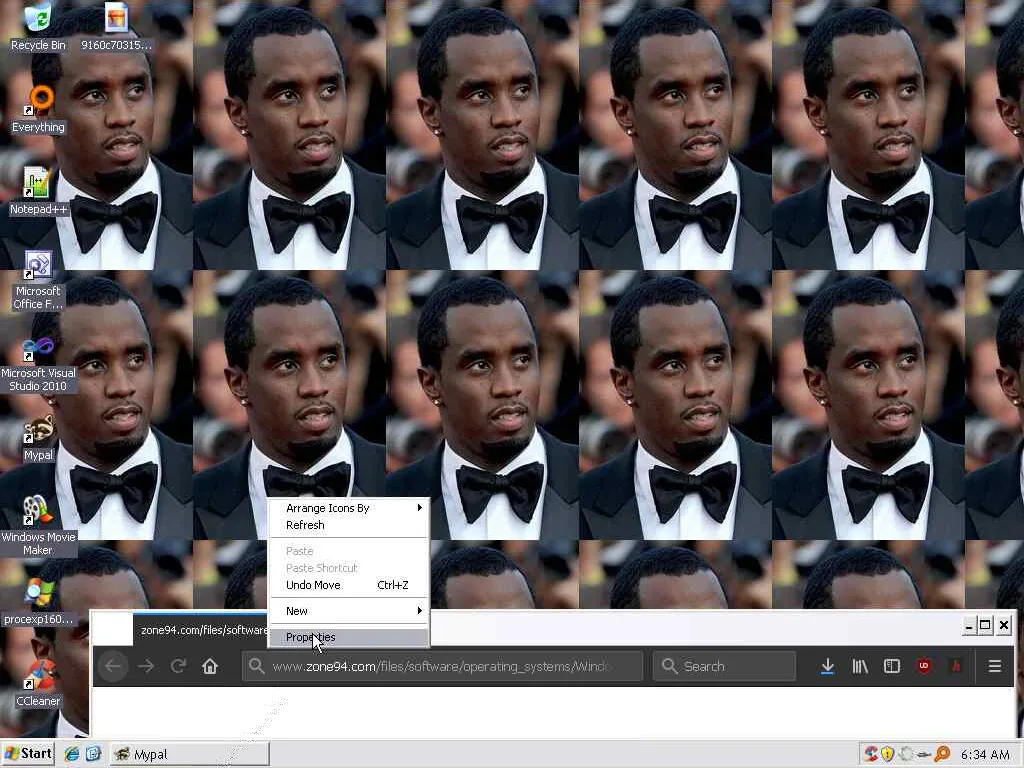Click the address bar showing www.zone94.com
Viewport: 1024px width, 768px height.
coord(442,666)
